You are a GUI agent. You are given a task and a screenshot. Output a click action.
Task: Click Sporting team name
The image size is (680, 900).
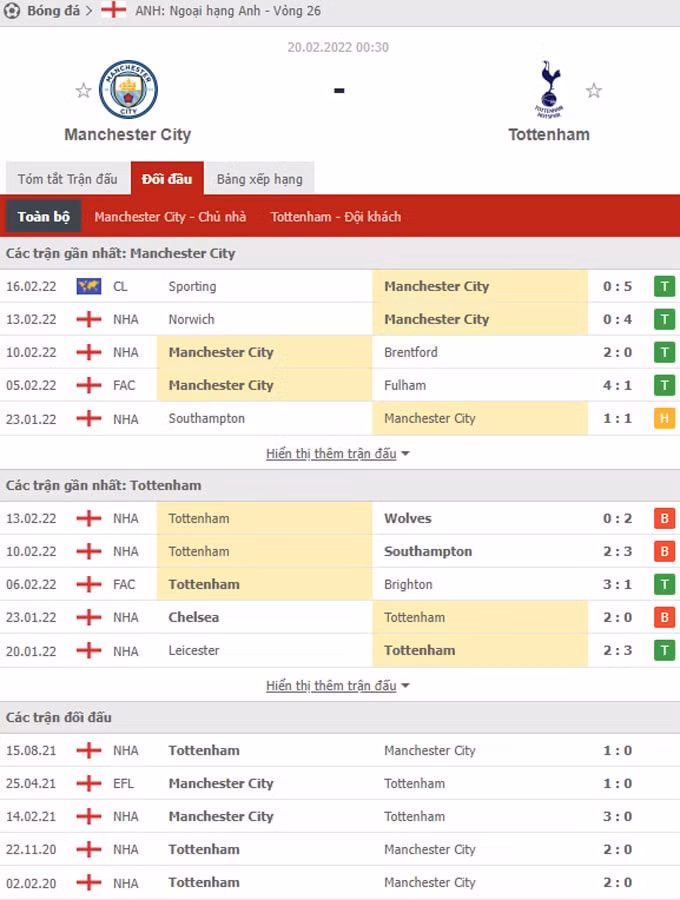192,286
